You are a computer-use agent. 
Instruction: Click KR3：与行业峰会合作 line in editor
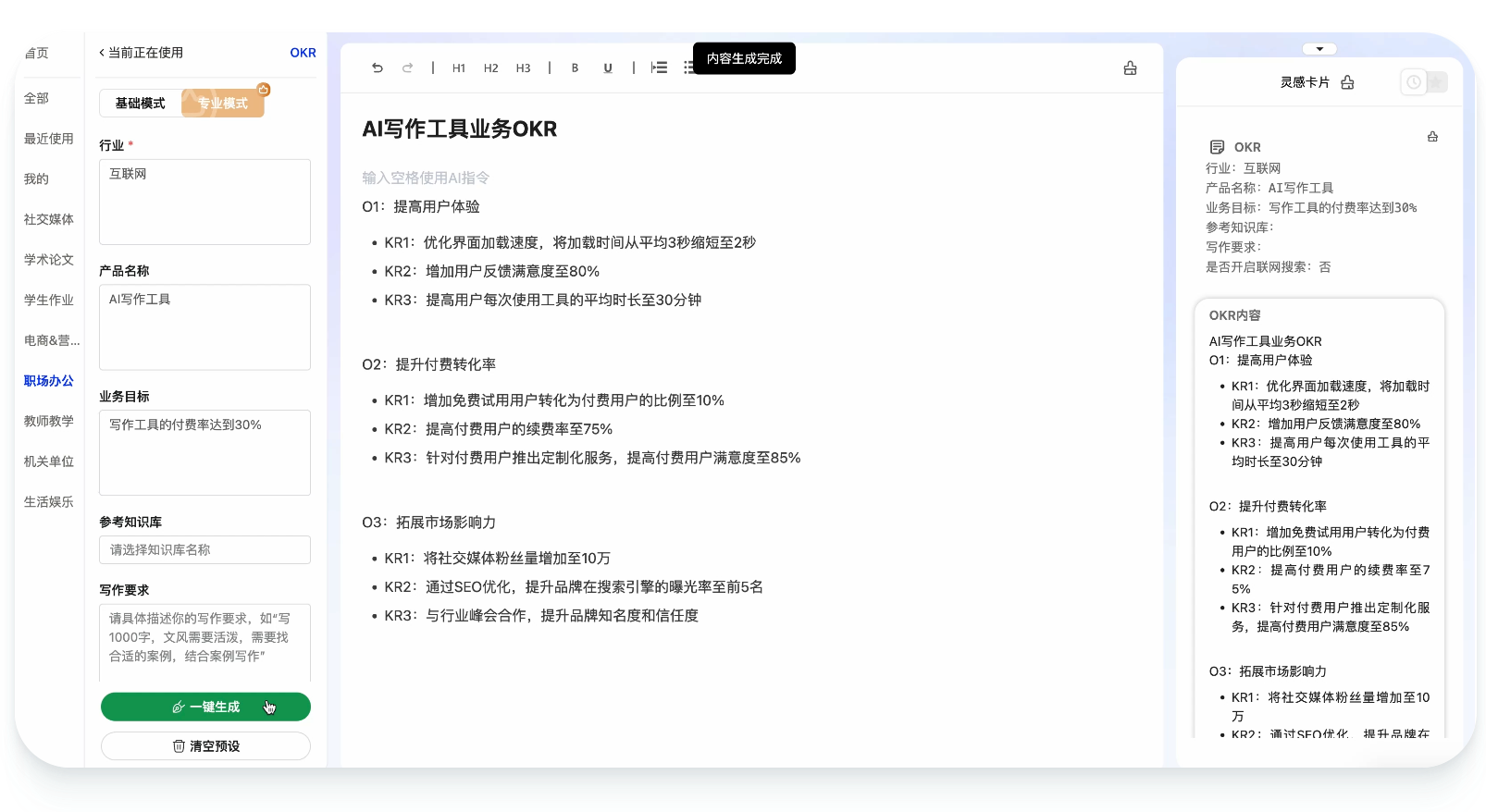[x=541, y=616]
